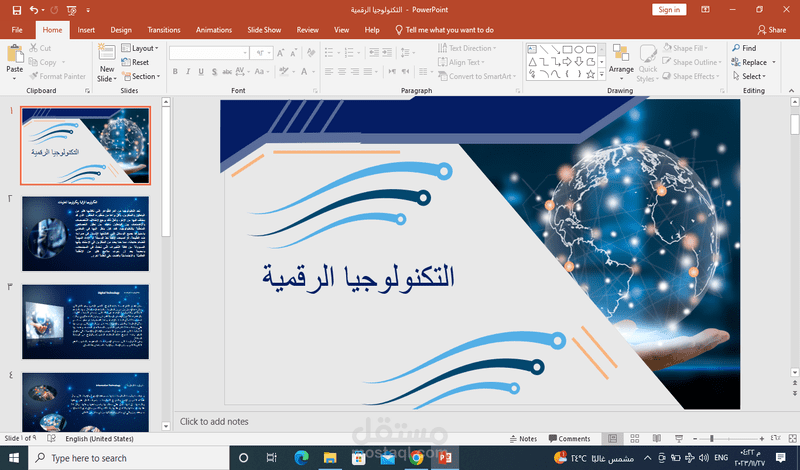Toggle Italic formatting button

click(x=188, y=71)
